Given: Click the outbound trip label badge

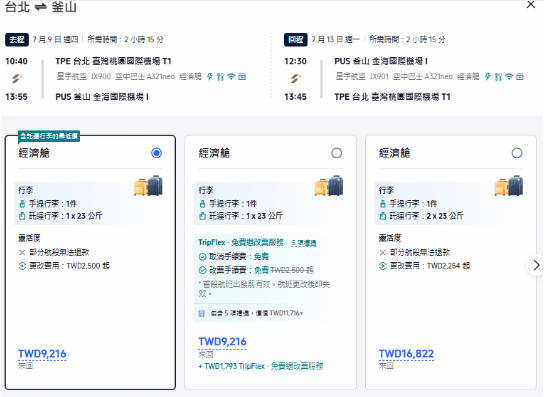Looking at the screenshot, I should pos(17,40).
